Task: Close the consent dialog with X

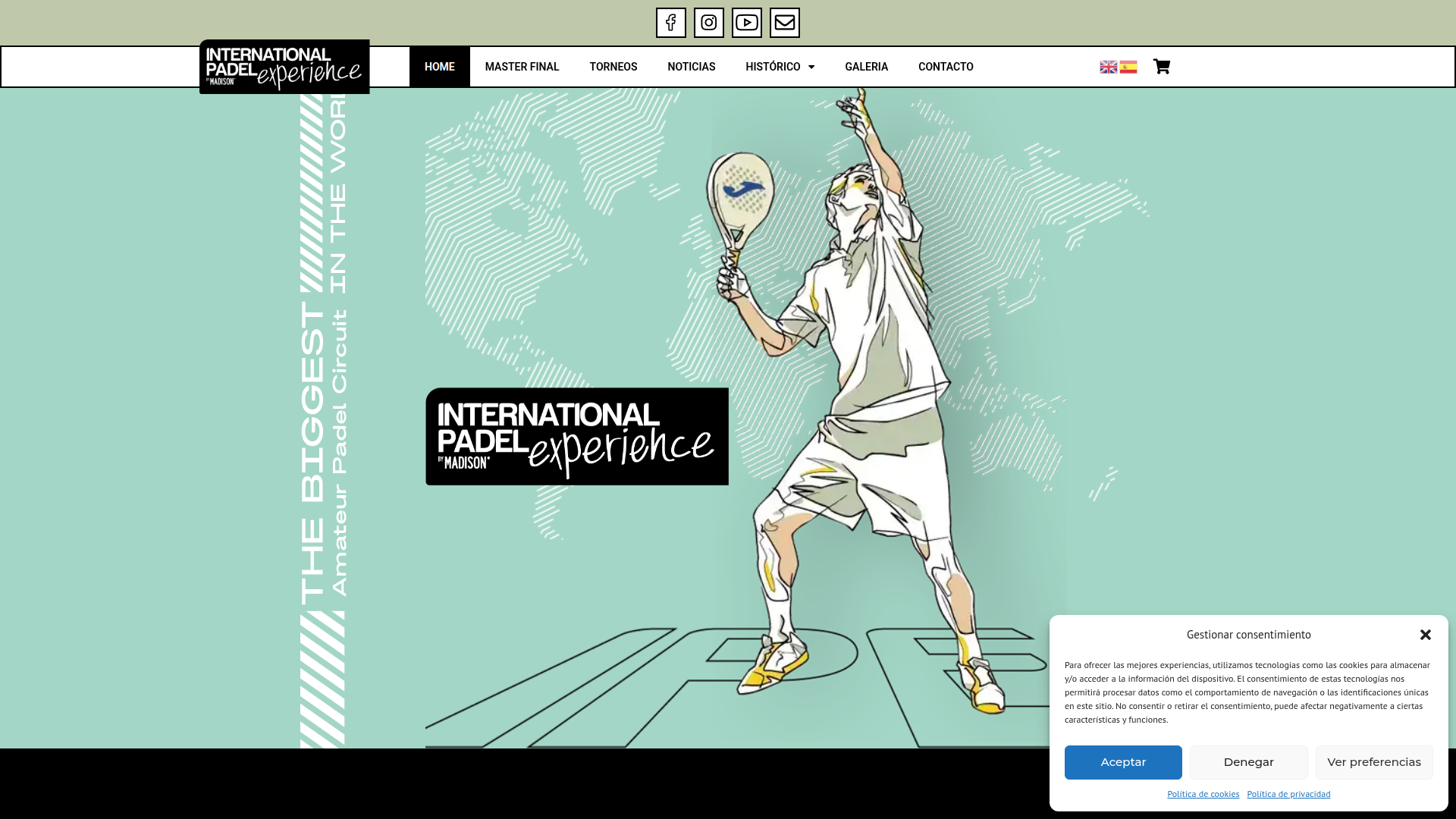Action: pos(1425,635)
